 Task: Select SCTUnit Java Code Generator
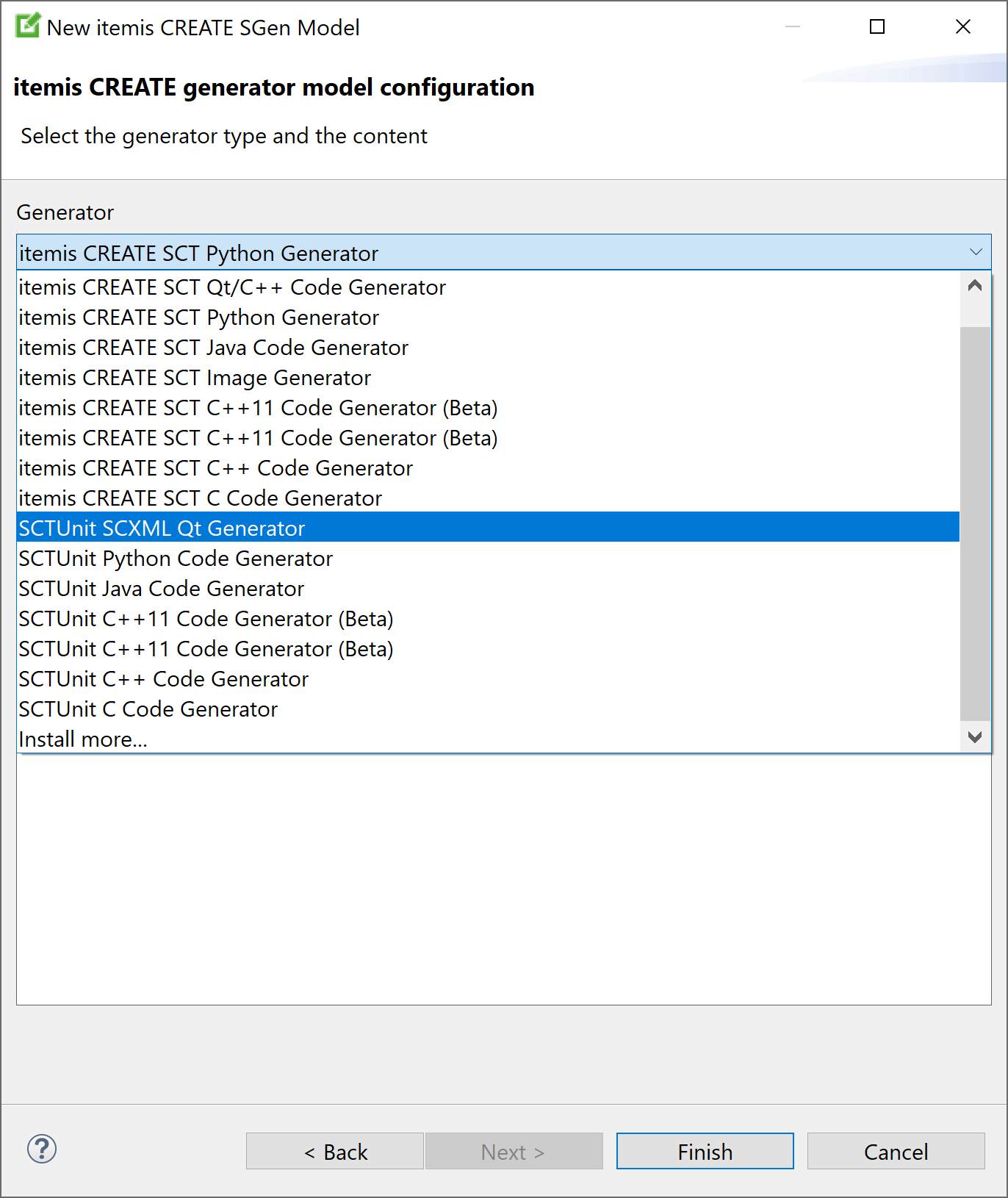(488, 589)
